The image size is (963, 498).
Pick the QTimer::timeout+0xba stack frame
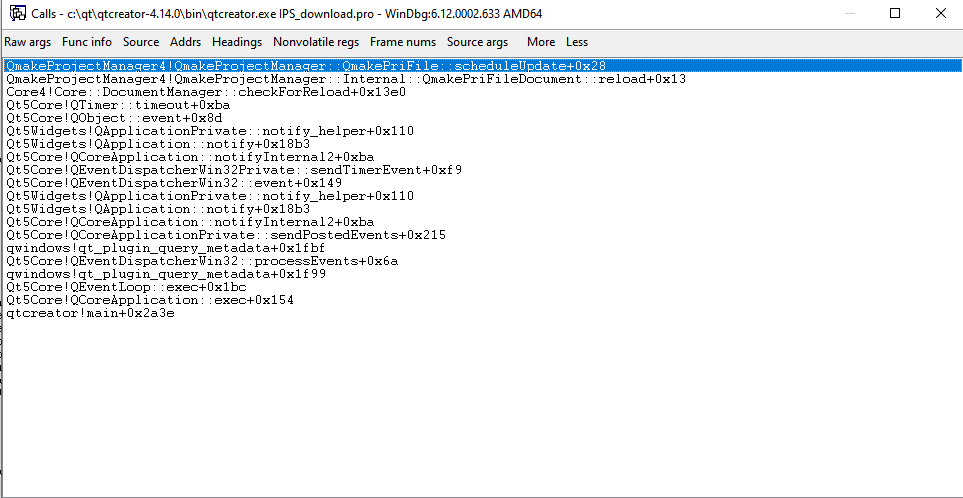click(118, 105)
